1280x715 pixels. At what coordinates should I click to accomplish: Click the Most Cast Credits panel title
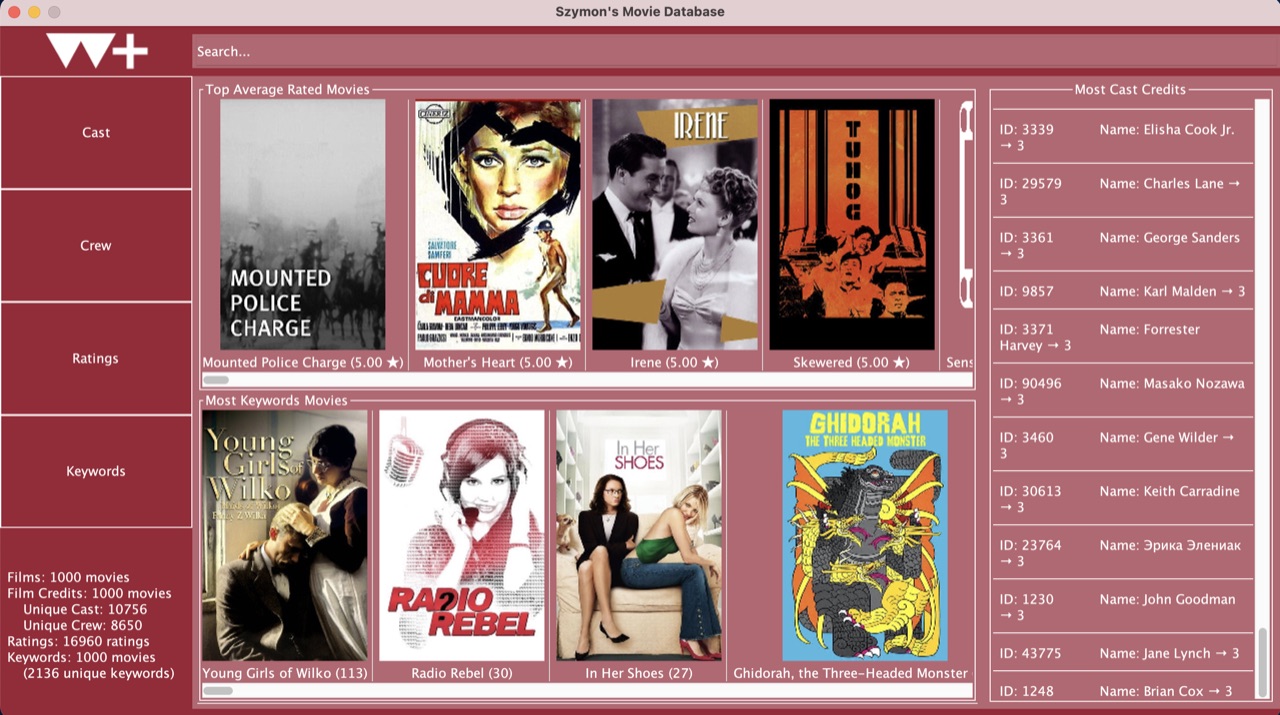(x=1130, y=89)
